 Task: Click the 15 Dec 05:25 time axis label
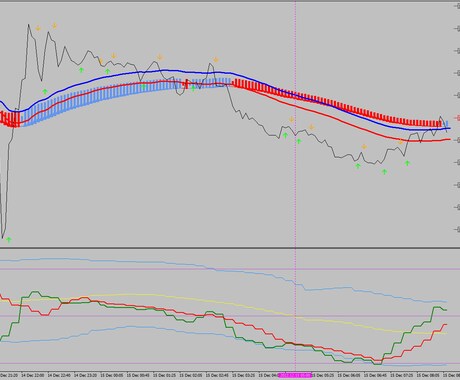(x=323, y=375)
